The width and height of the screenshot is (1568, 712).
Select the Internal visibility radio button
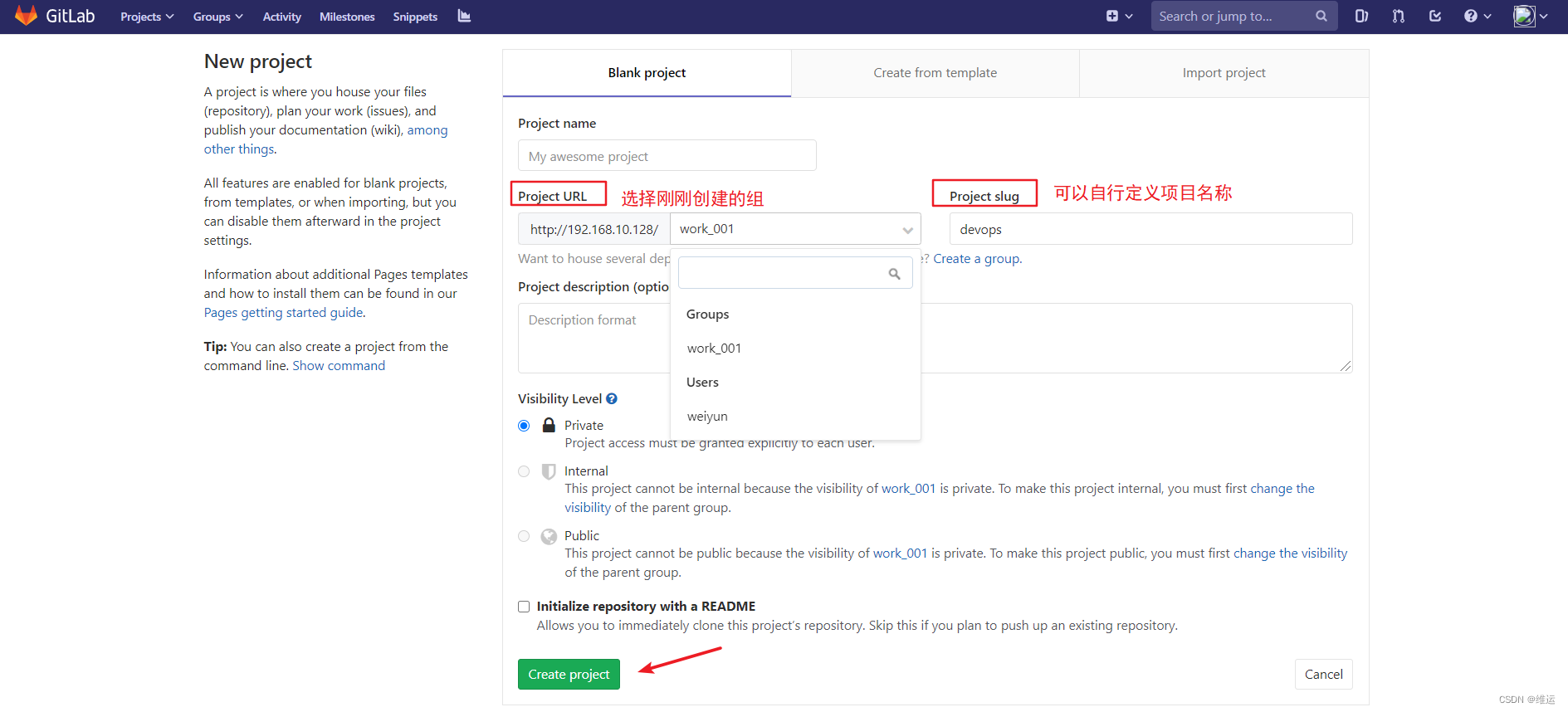[524, 471]
